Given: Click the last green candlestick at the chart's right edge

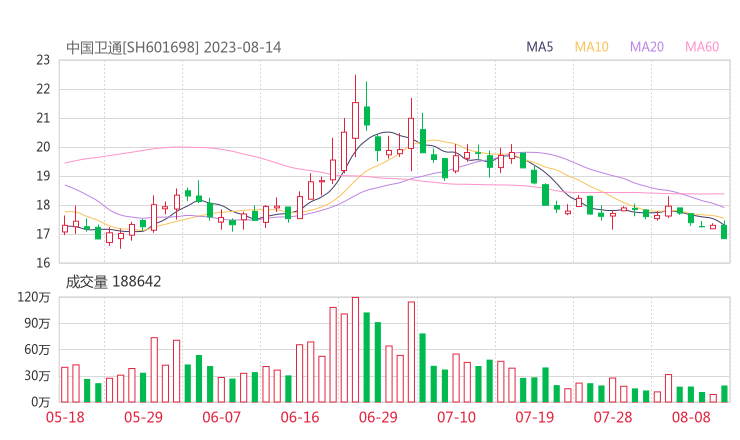Looking at the screenshot, I should coord(724,231).
